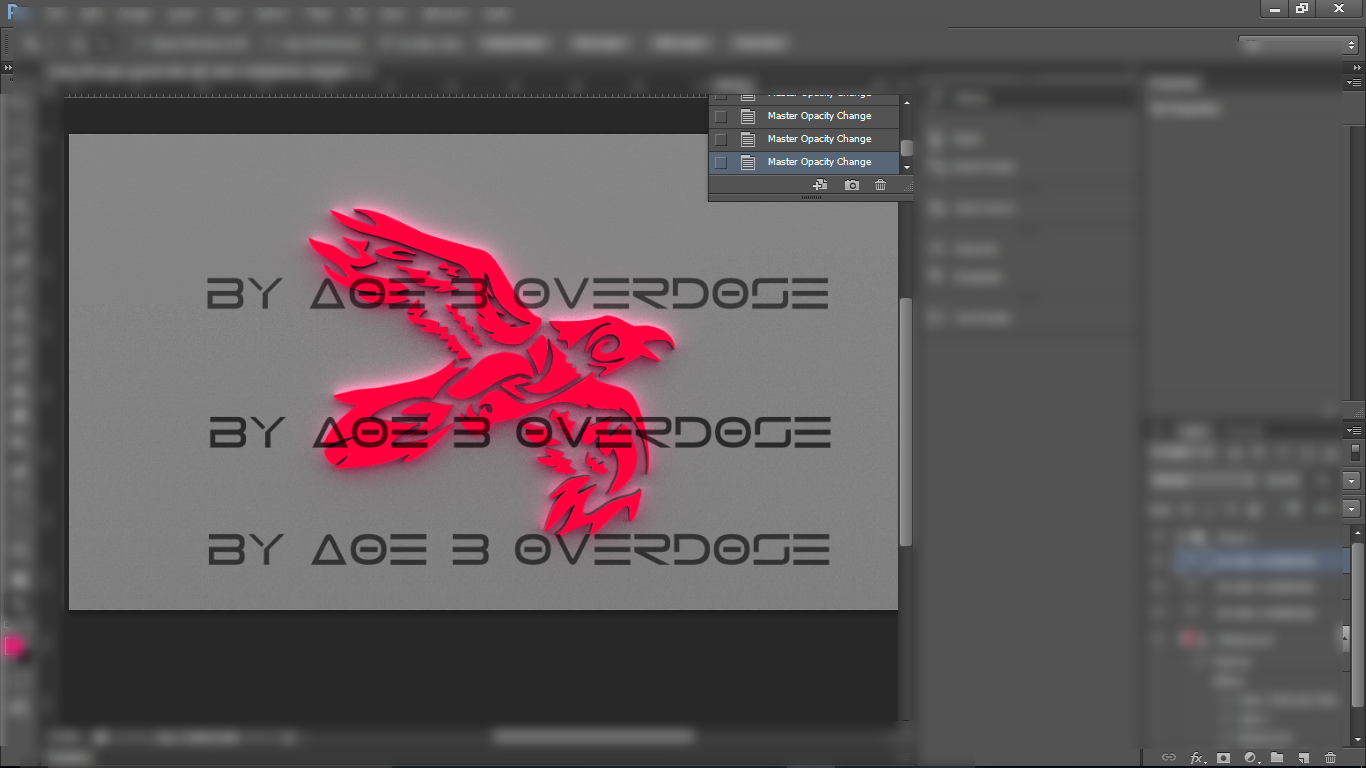Delete layer using Layers panel trash icon
Viewport: 1366px width, 768px height.
[x=1330, y=758]
